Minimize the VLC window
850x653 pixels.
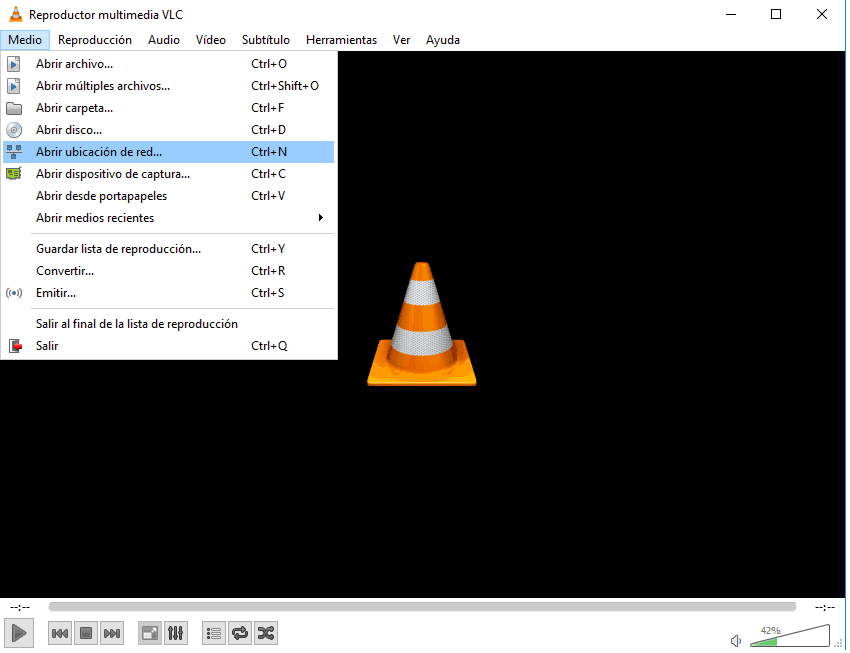point(731,15)
